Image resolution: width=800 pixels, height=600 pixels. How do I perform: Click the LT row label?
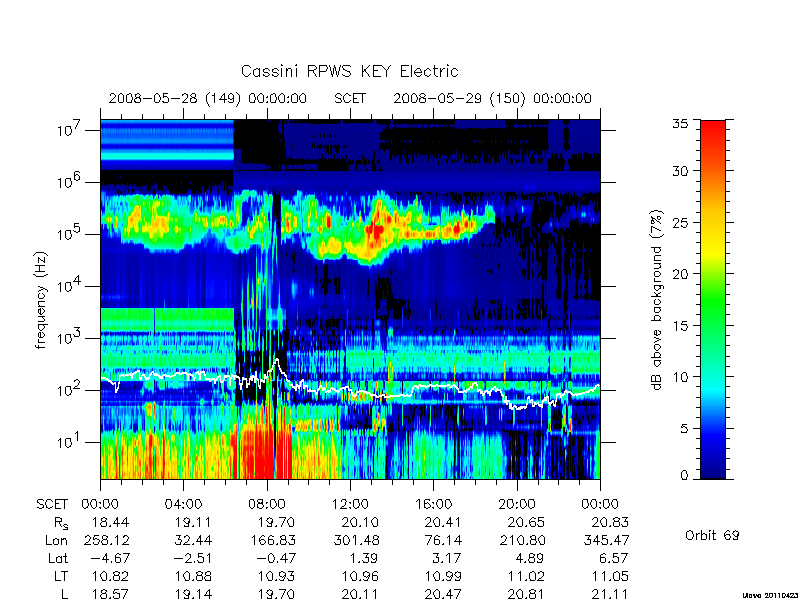click(x=61, y=577)
